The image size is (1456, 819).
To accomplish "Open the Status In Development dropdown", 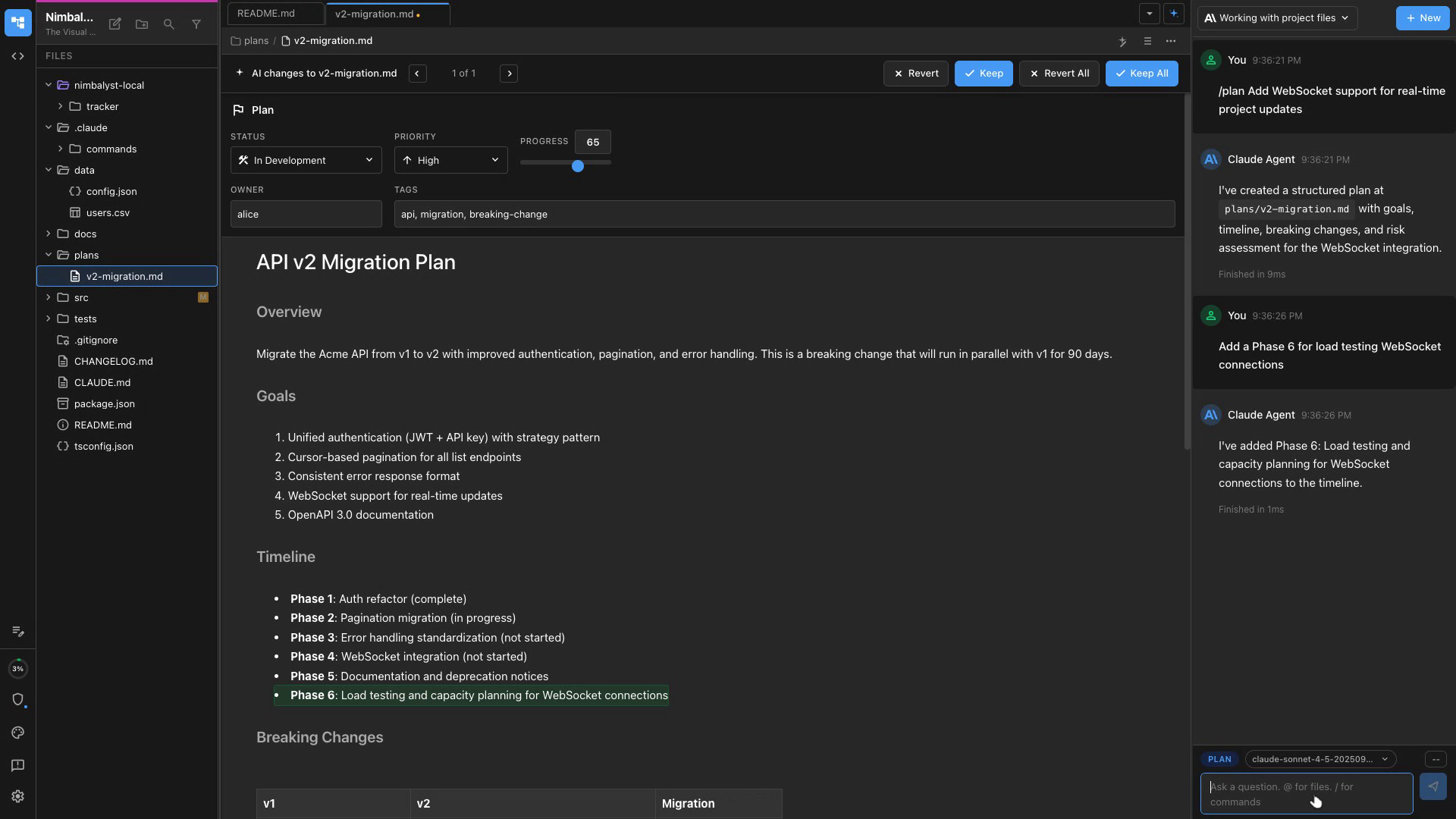I will (x=306, y=160).
